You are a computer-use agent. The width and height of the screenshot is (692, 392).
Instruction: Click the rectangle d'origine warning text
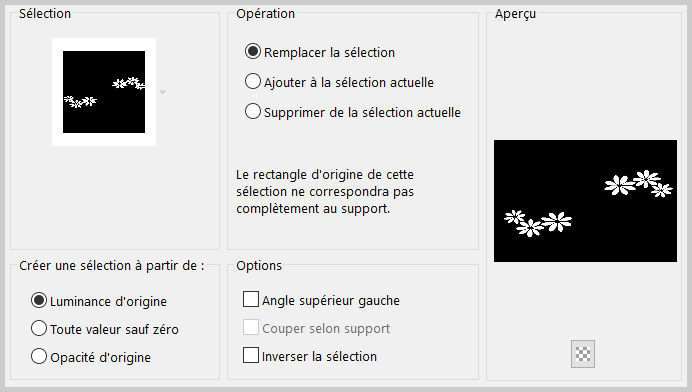click(325, 192)
